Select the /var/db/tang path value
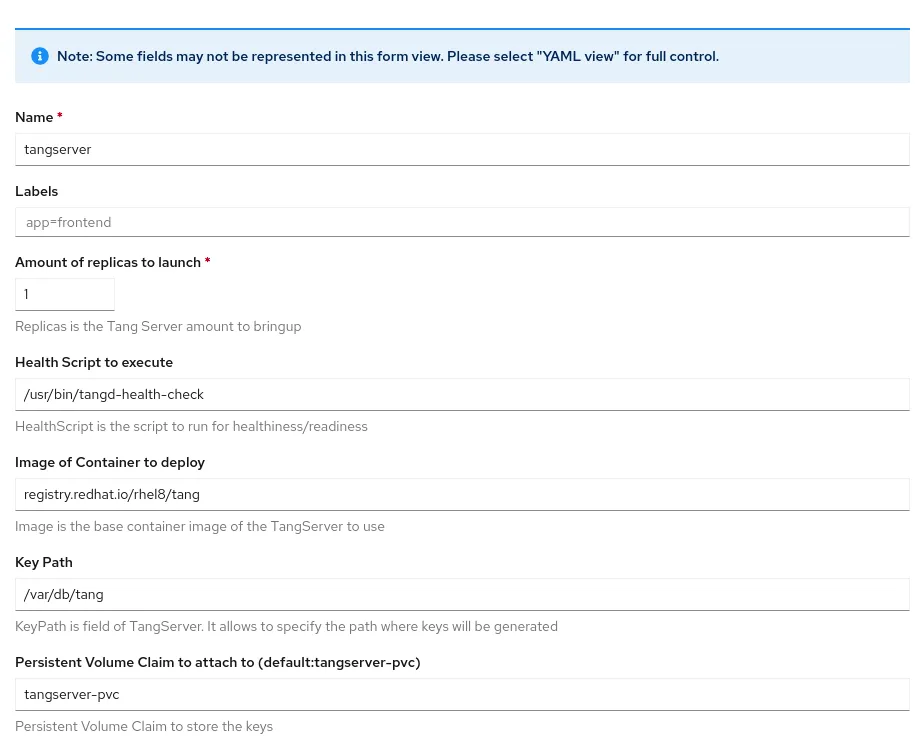Viewport: 915px width, 749px height. tap(63, 594)
